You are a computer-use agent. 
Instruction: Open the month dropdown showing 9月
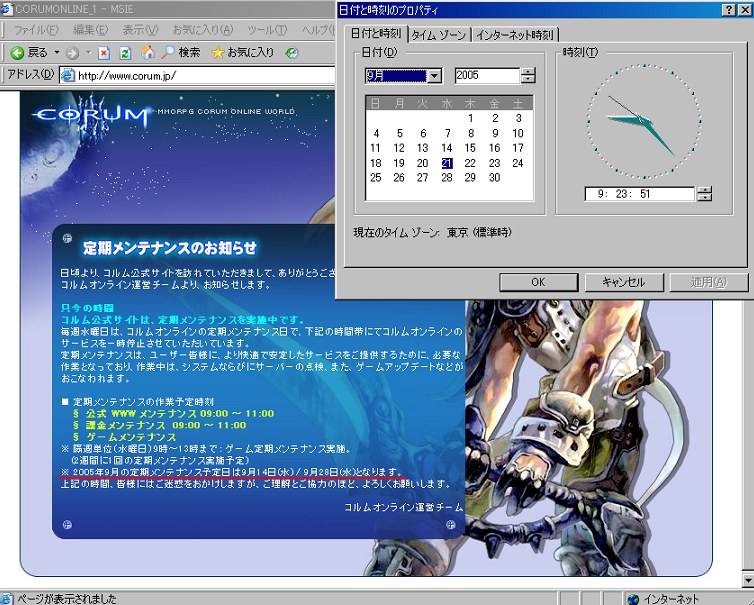point(434,76)
